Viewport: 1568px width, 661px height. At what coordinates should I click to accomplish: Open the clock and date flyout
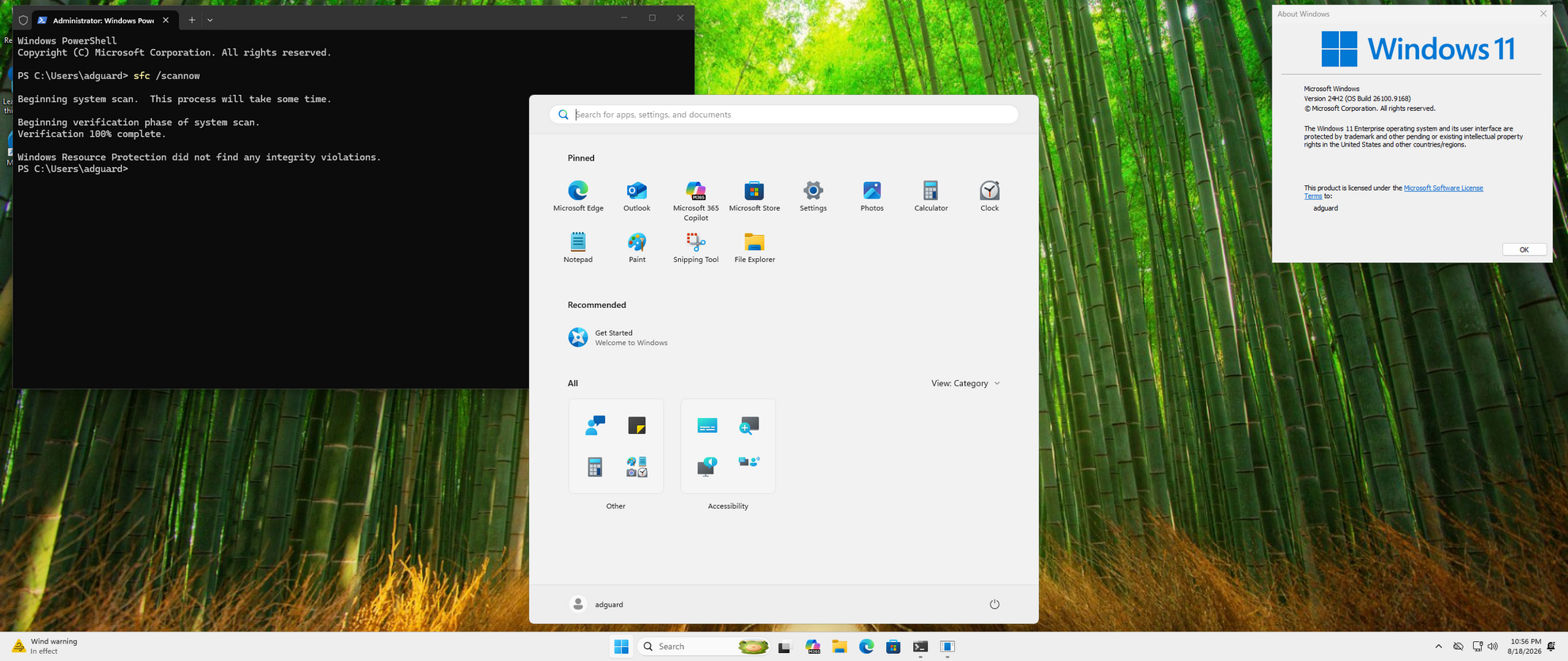pos(1524,647)
